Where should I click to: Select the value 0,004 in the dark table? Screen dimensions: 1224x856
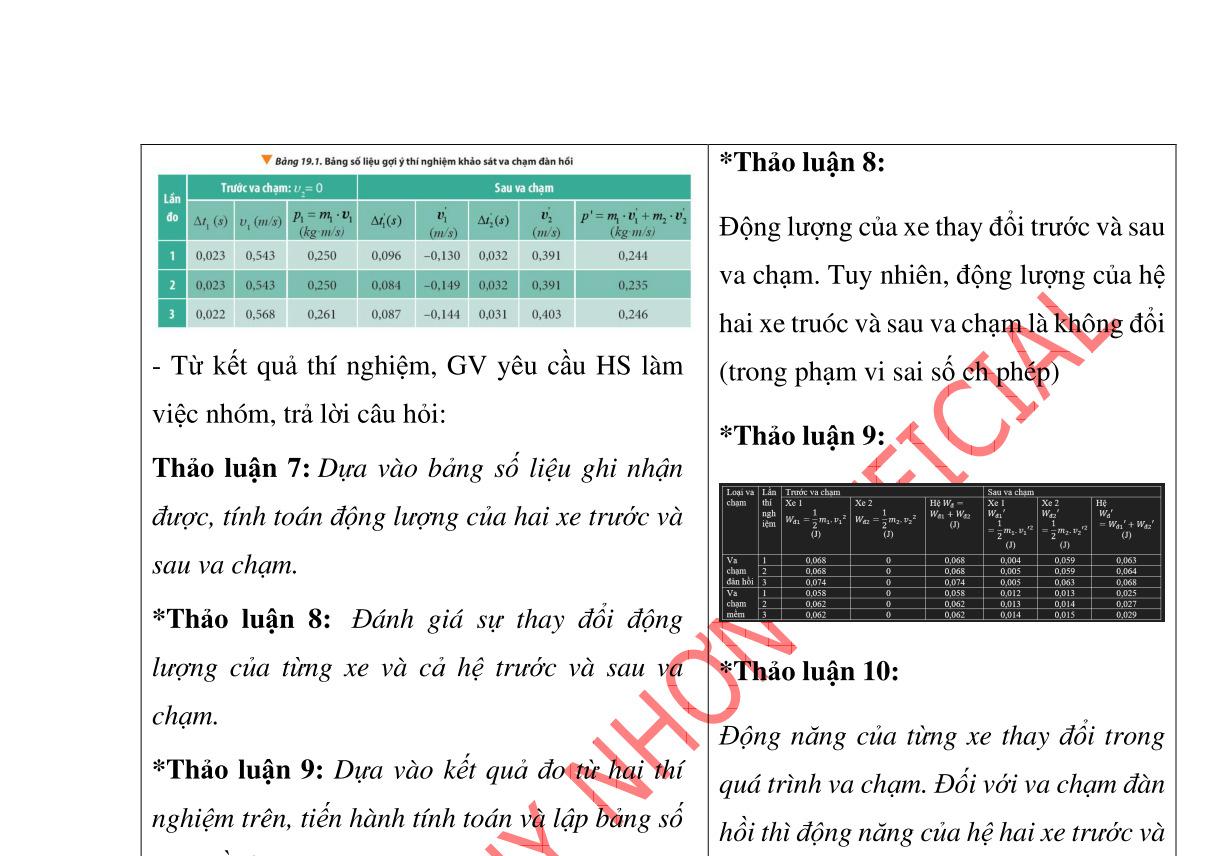point(1010,560)
